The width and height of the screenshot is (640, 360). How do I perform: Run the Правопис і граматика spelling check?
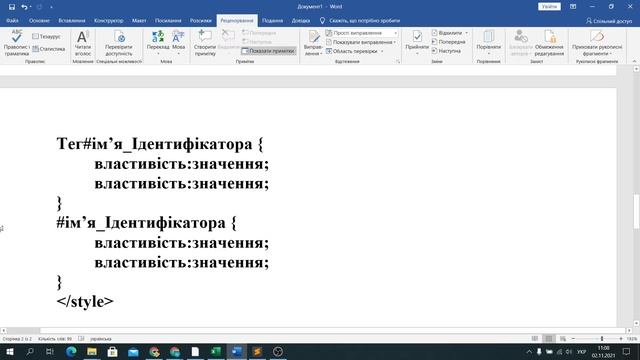tap(16, 42)
